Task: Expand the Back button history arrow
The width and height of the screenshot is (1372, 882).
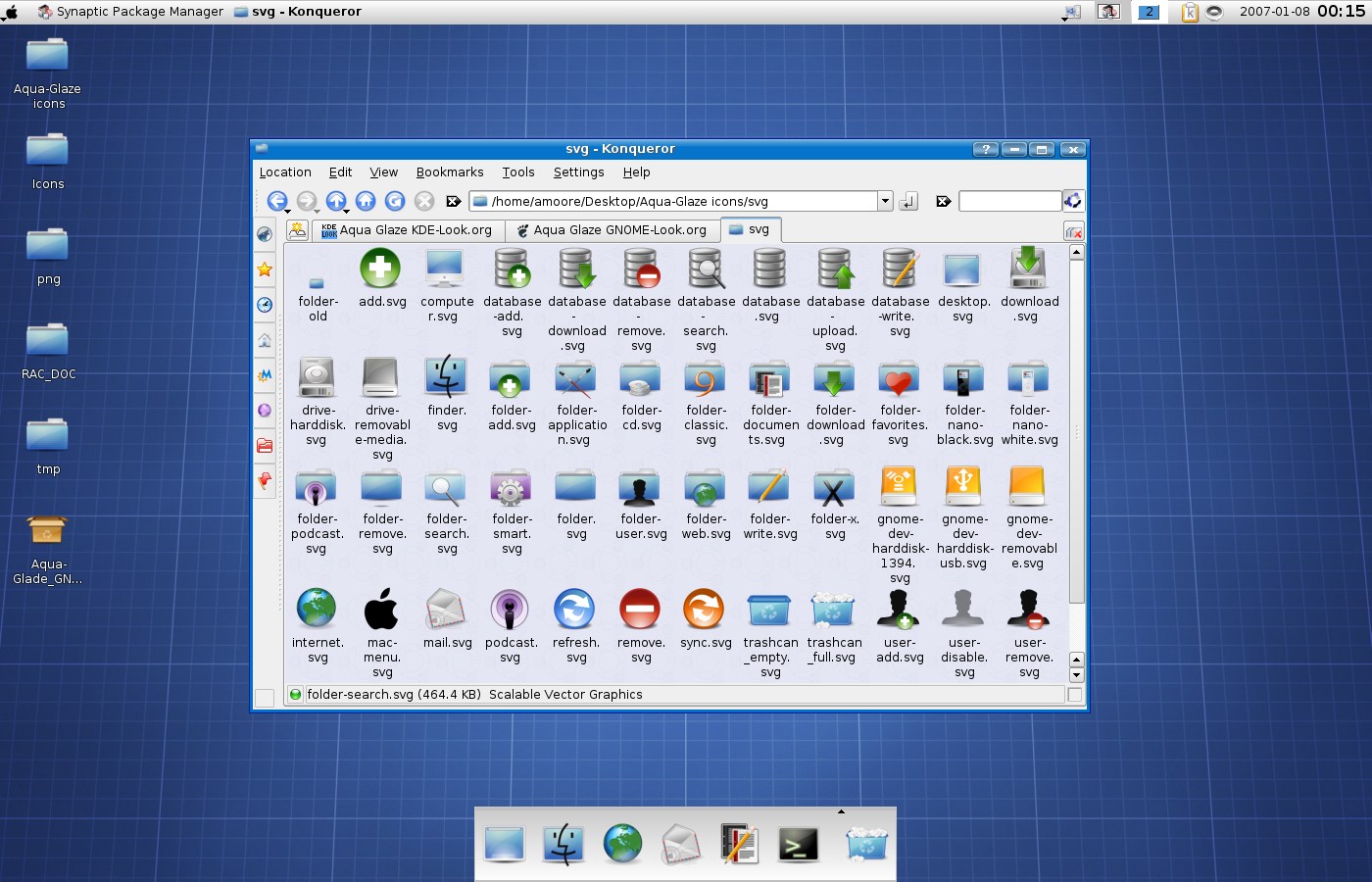Action: [x=288, y=211]
